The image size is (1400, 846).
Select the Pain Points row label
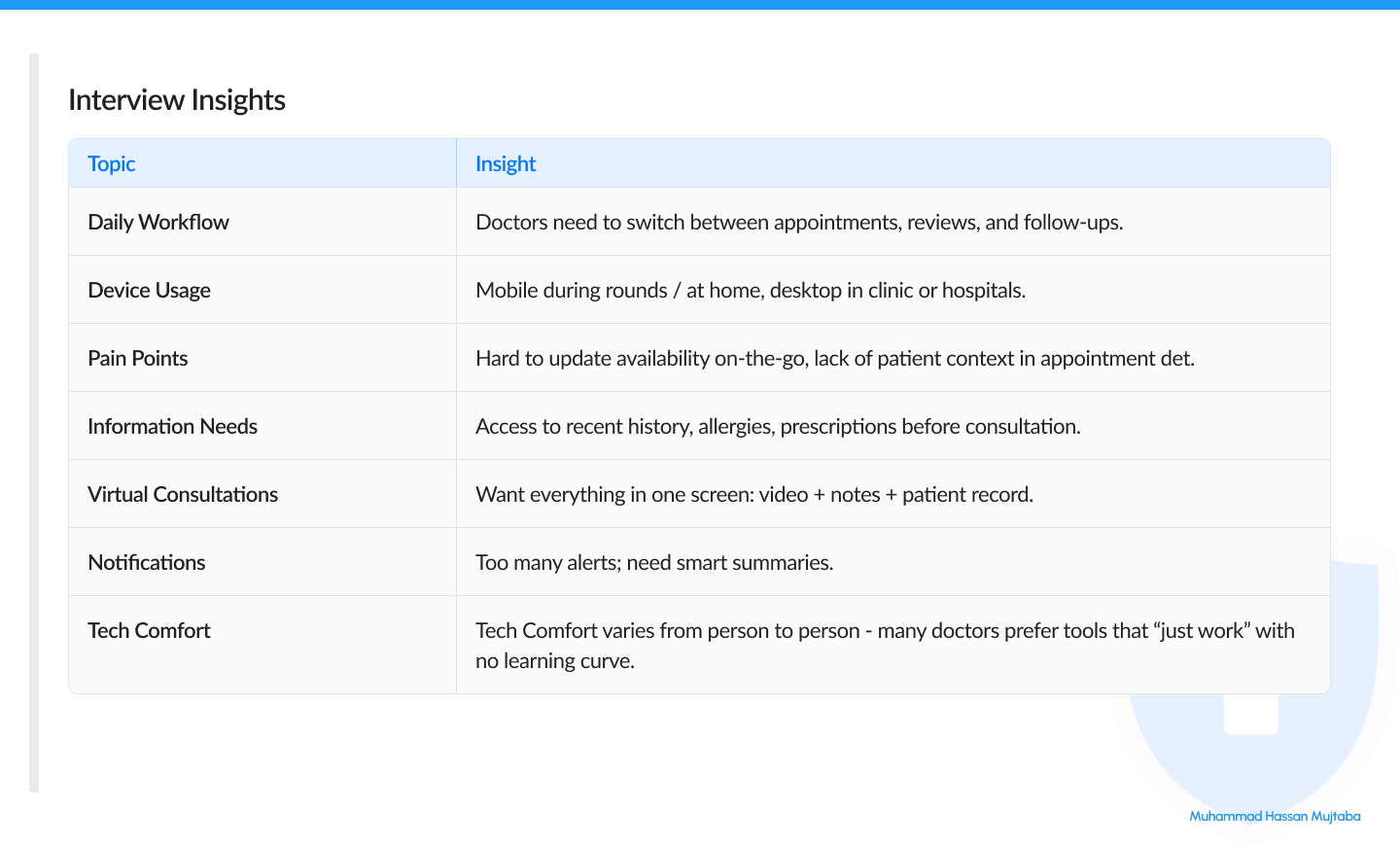click(138, 358)
